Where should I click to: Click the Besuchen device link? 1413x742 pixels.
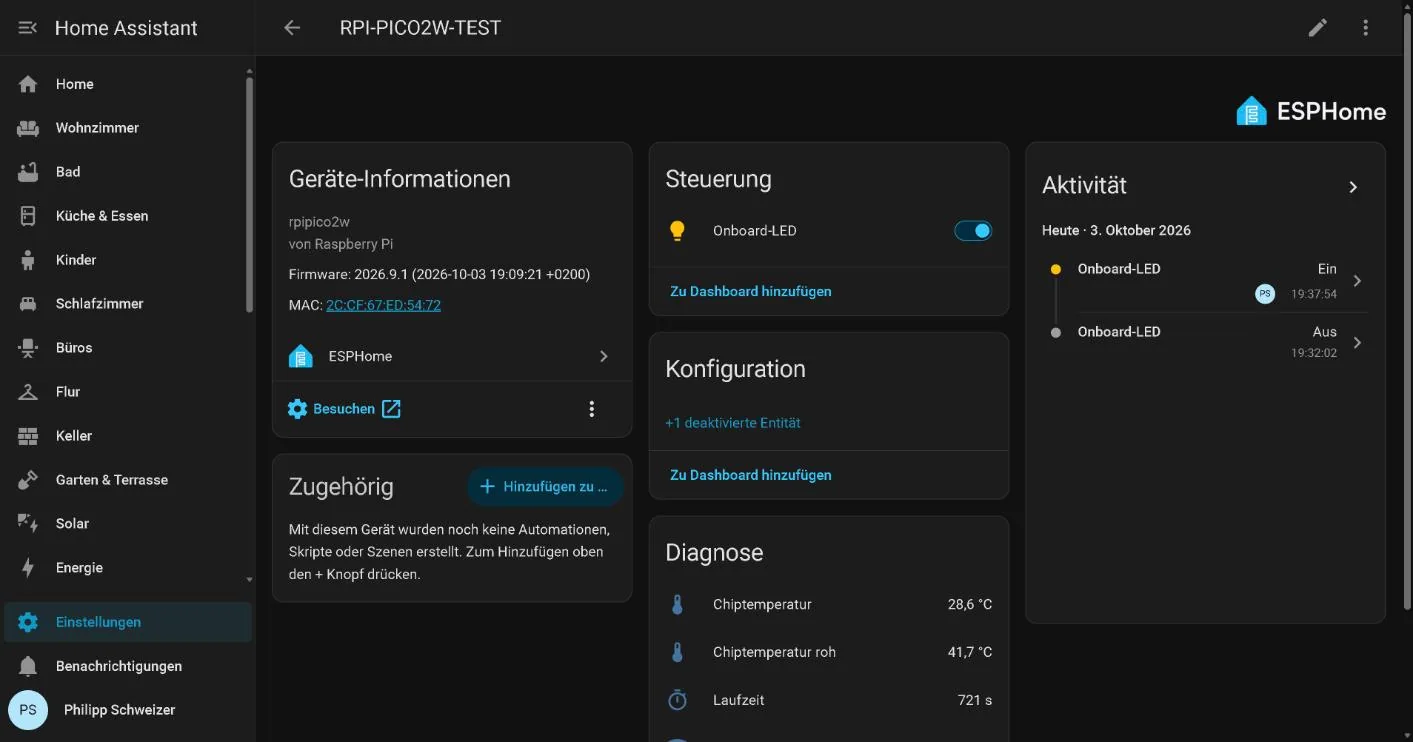coord(344,409)
